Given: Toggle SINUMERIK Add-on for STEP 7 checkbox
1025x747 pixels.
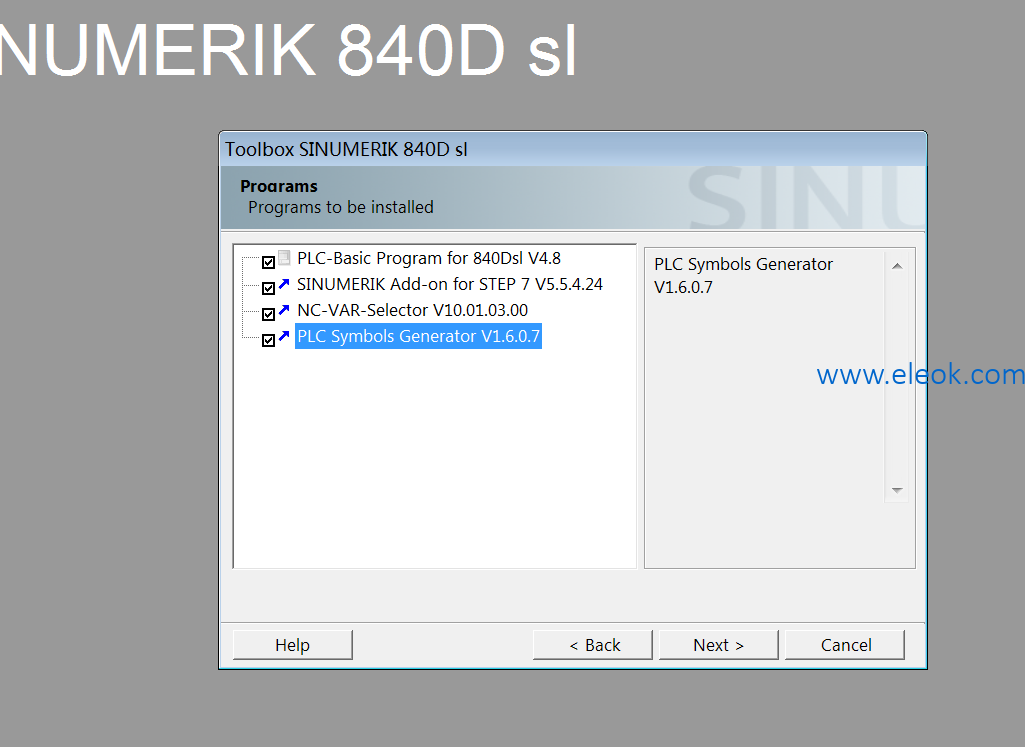Looking at the screenshot, I should pyautogui.click(x=268, y=288).
